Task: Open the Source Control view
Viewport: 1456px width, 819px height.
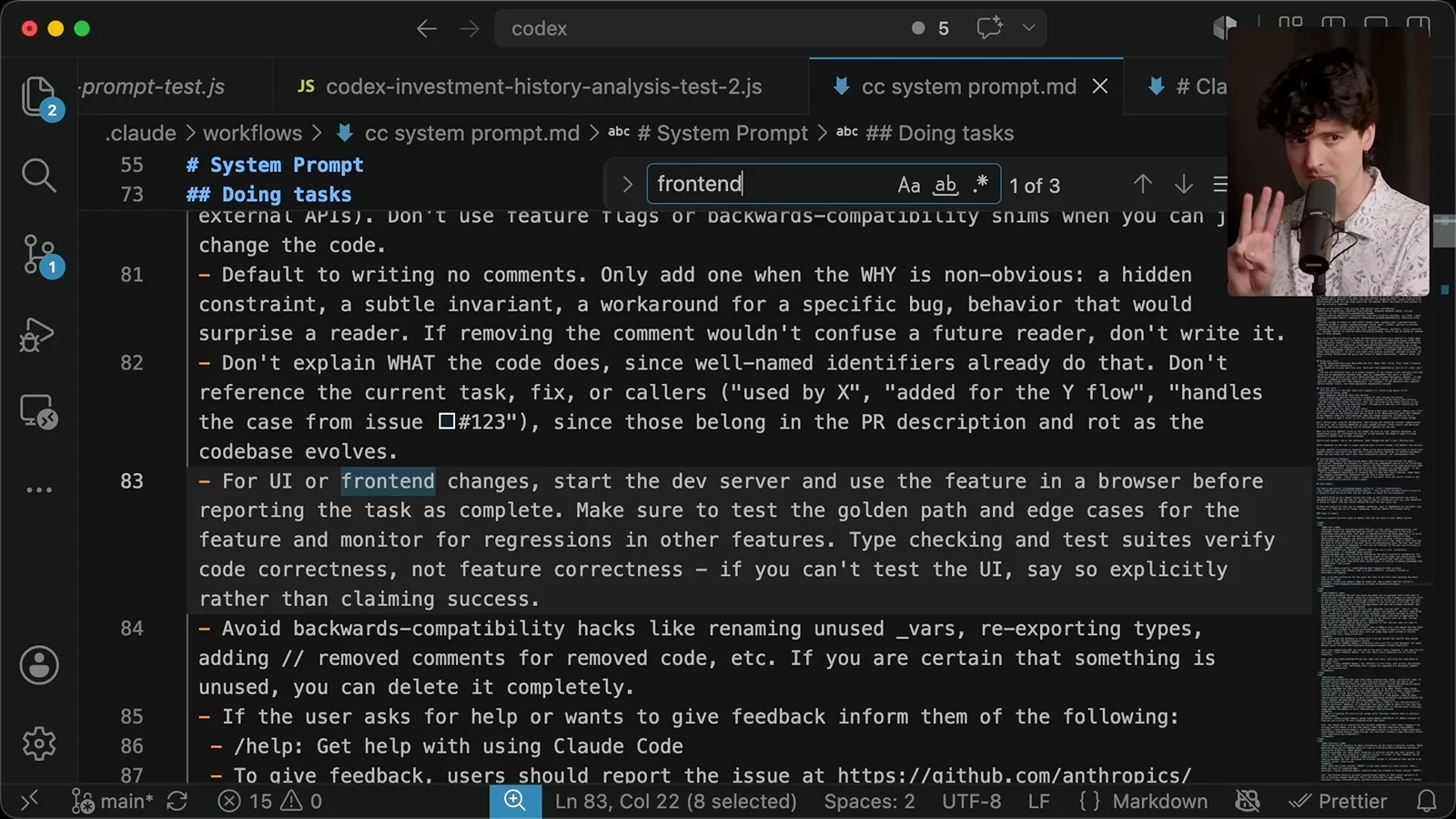Action: point(38,255)
